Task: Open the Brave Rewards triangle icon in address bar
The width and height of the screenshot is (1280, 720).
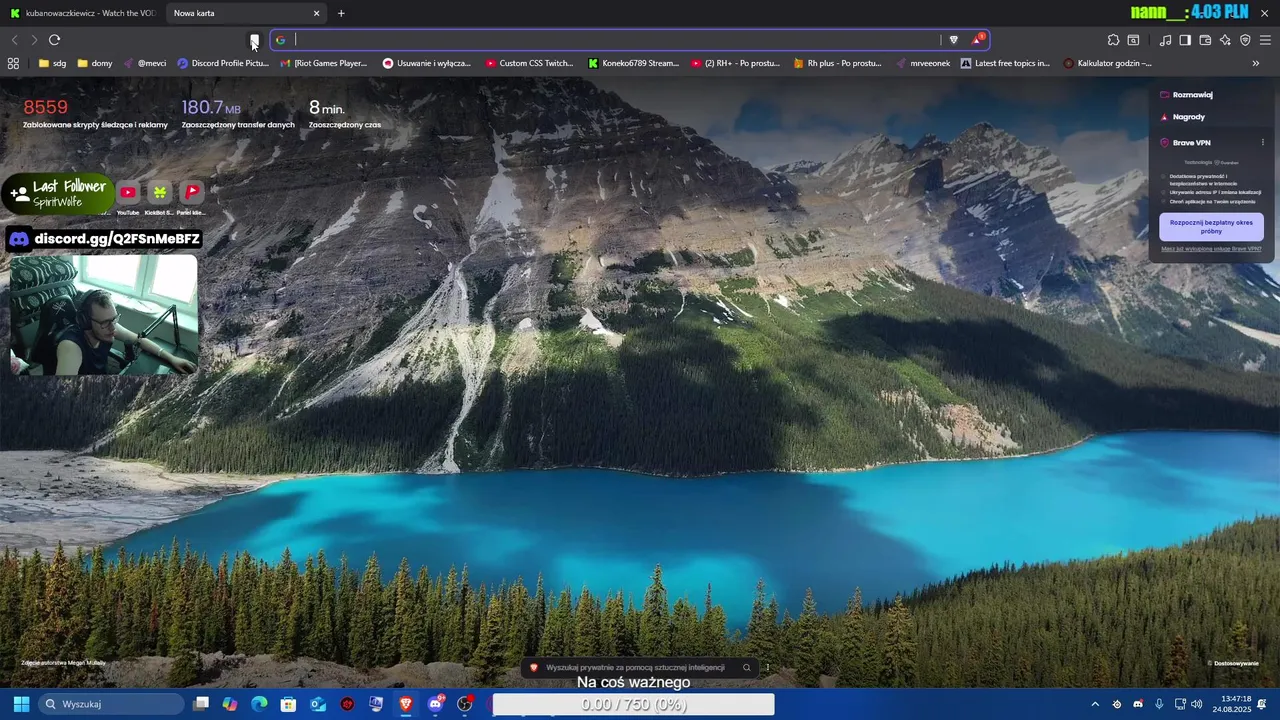Action: point(978,40)
